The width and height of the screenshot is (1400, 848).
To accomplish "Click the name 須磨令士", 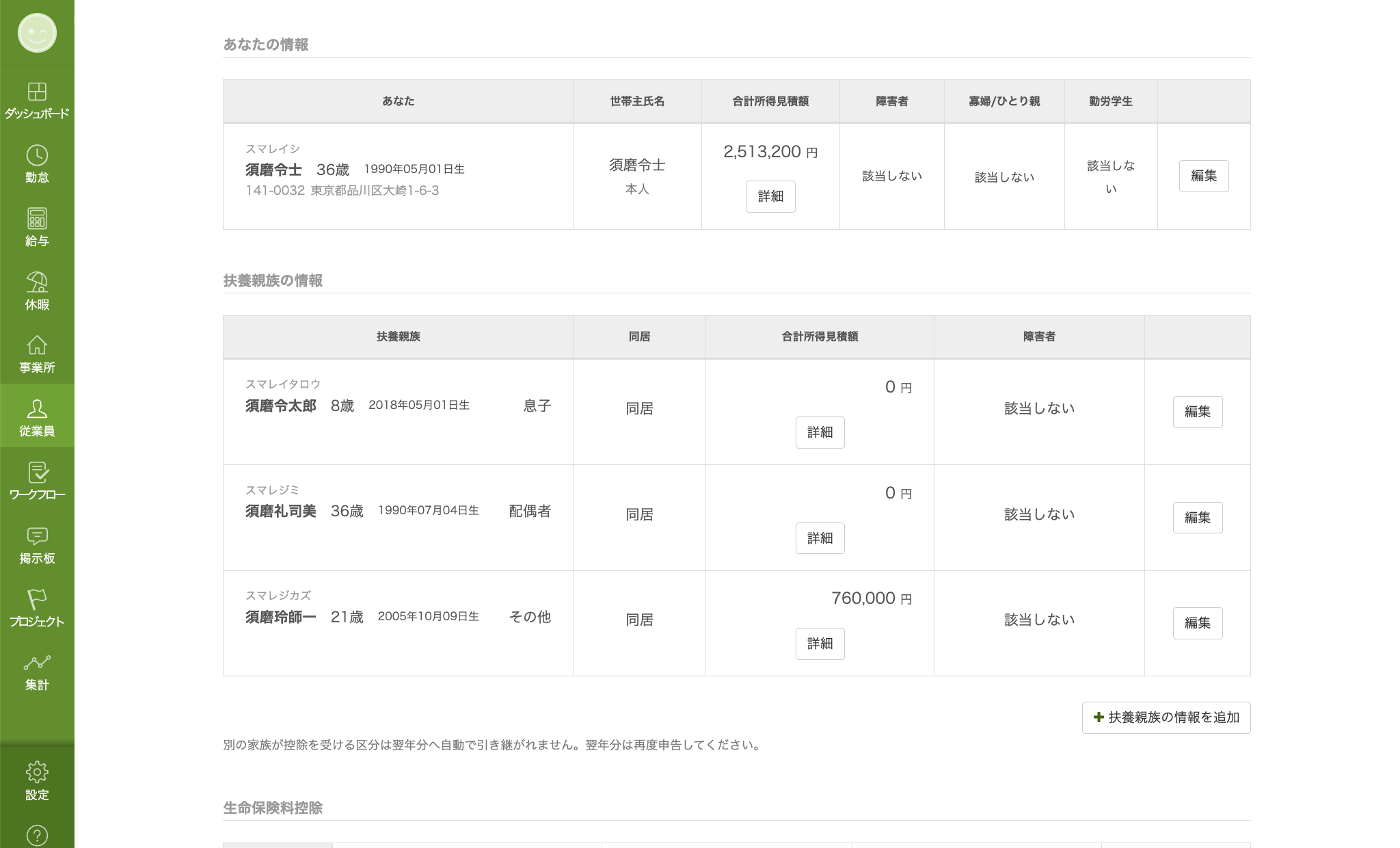I will 273,170.
